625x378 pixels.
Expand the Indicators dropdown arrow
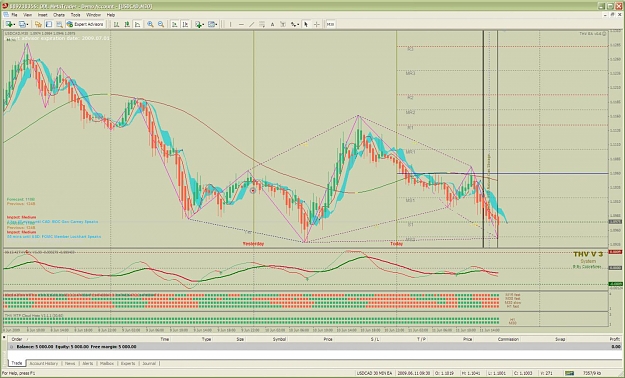point(203,24)
